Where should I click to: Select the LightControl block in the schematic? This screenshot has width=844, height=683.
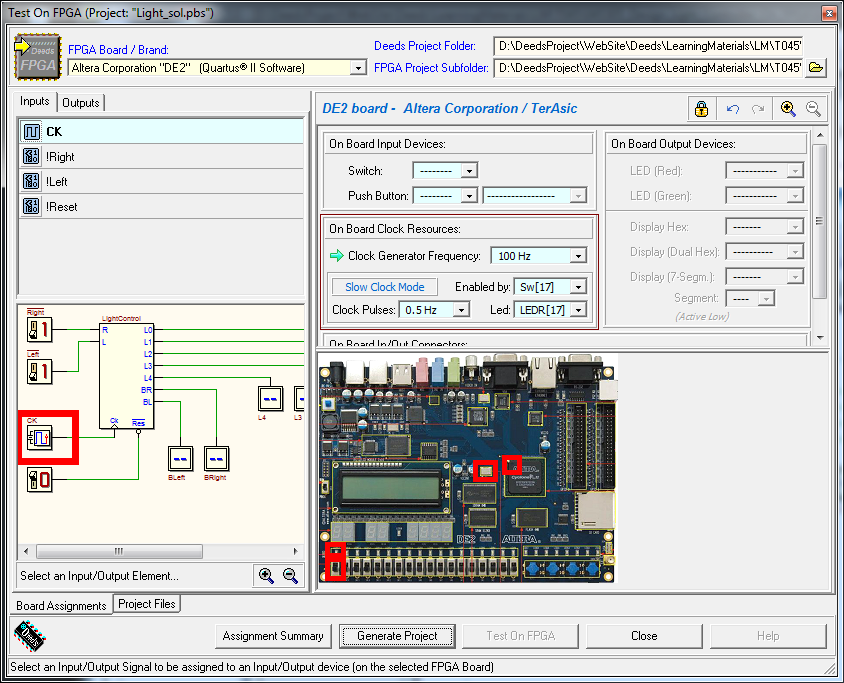click(x=126, y=376)
